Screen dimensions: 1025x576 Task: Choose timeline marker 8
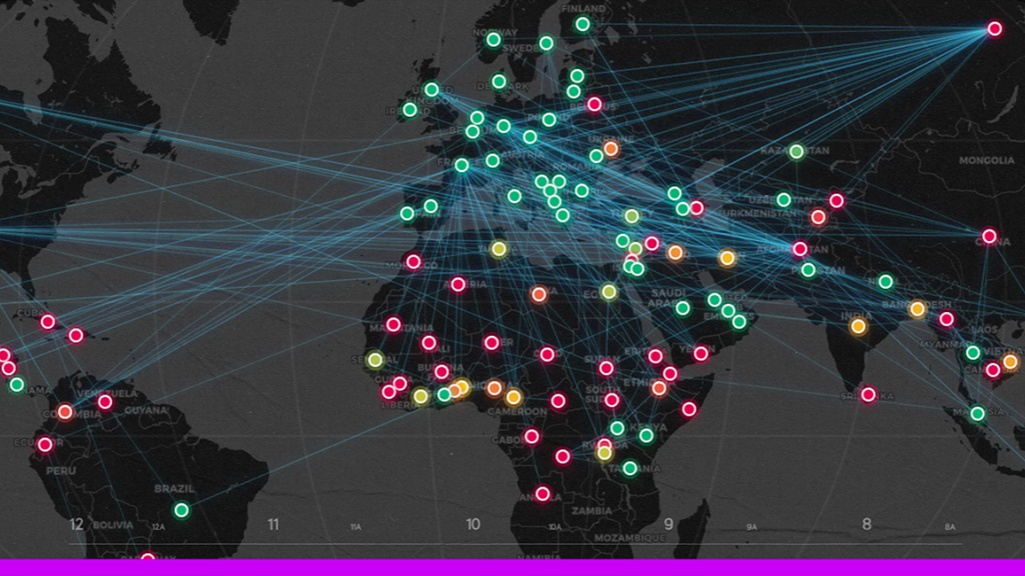click(866, 524)
